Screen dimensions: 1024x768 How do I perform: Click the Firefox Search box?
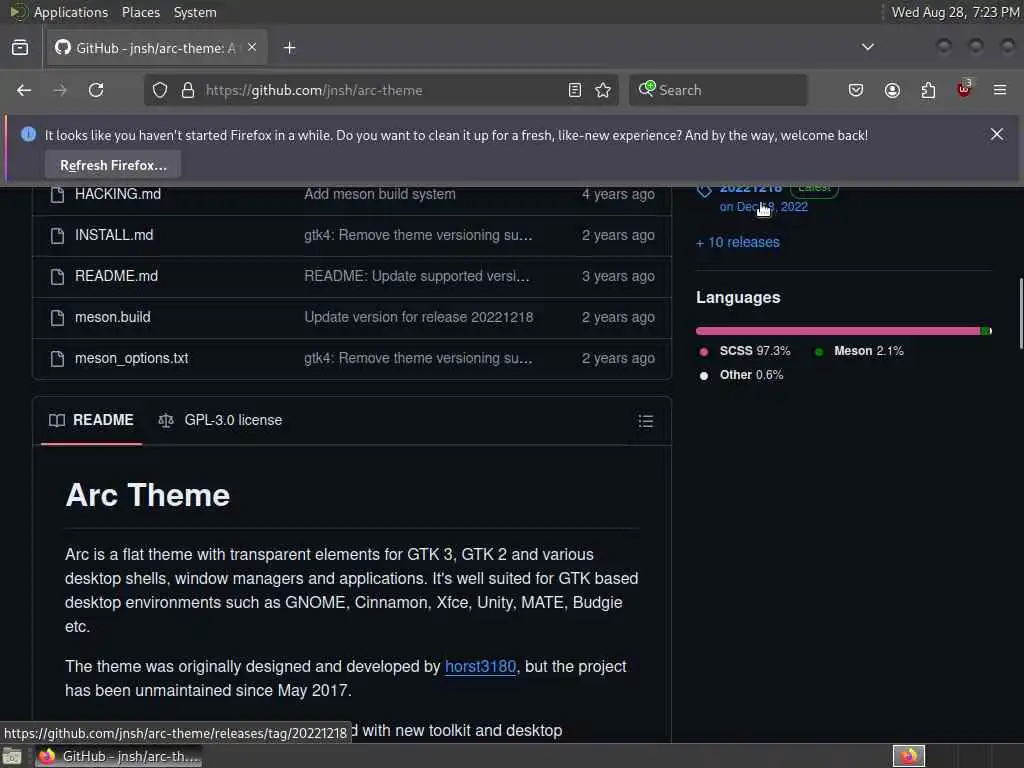[x=718, y=90]
